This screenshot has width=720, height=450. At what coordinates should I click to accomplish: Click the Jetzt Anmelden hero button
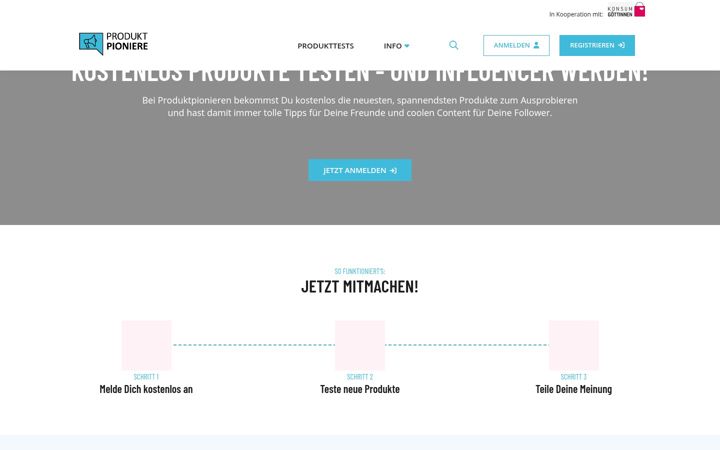tap(360, 170)
